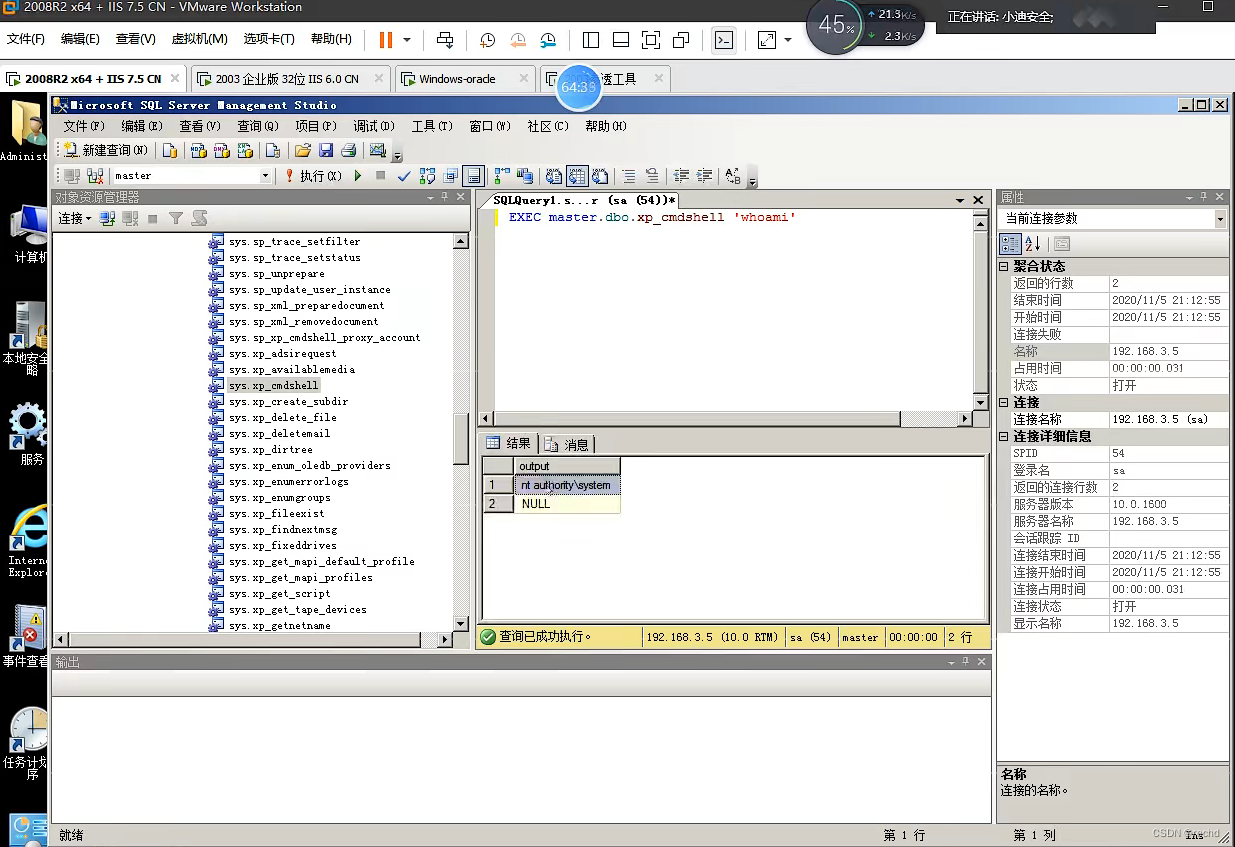
Task: Click the 执行 (Execute) query button
Action: coord(311,176)
